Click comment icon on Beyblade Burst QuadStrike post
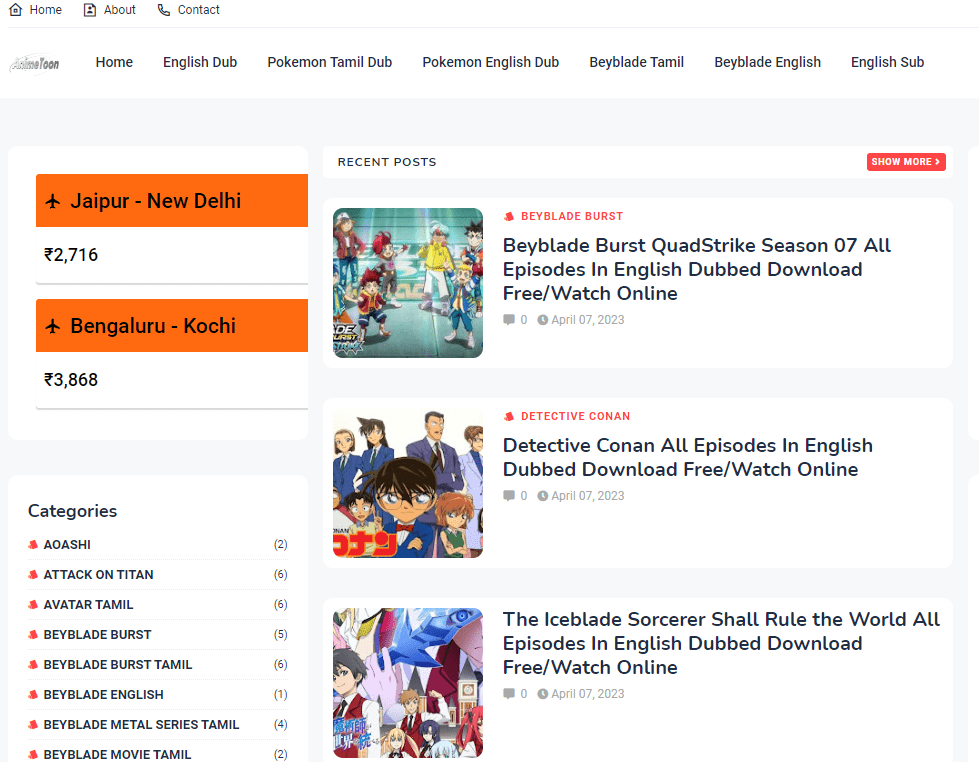This screenshot has width=979, height=762. coord(509,320)
